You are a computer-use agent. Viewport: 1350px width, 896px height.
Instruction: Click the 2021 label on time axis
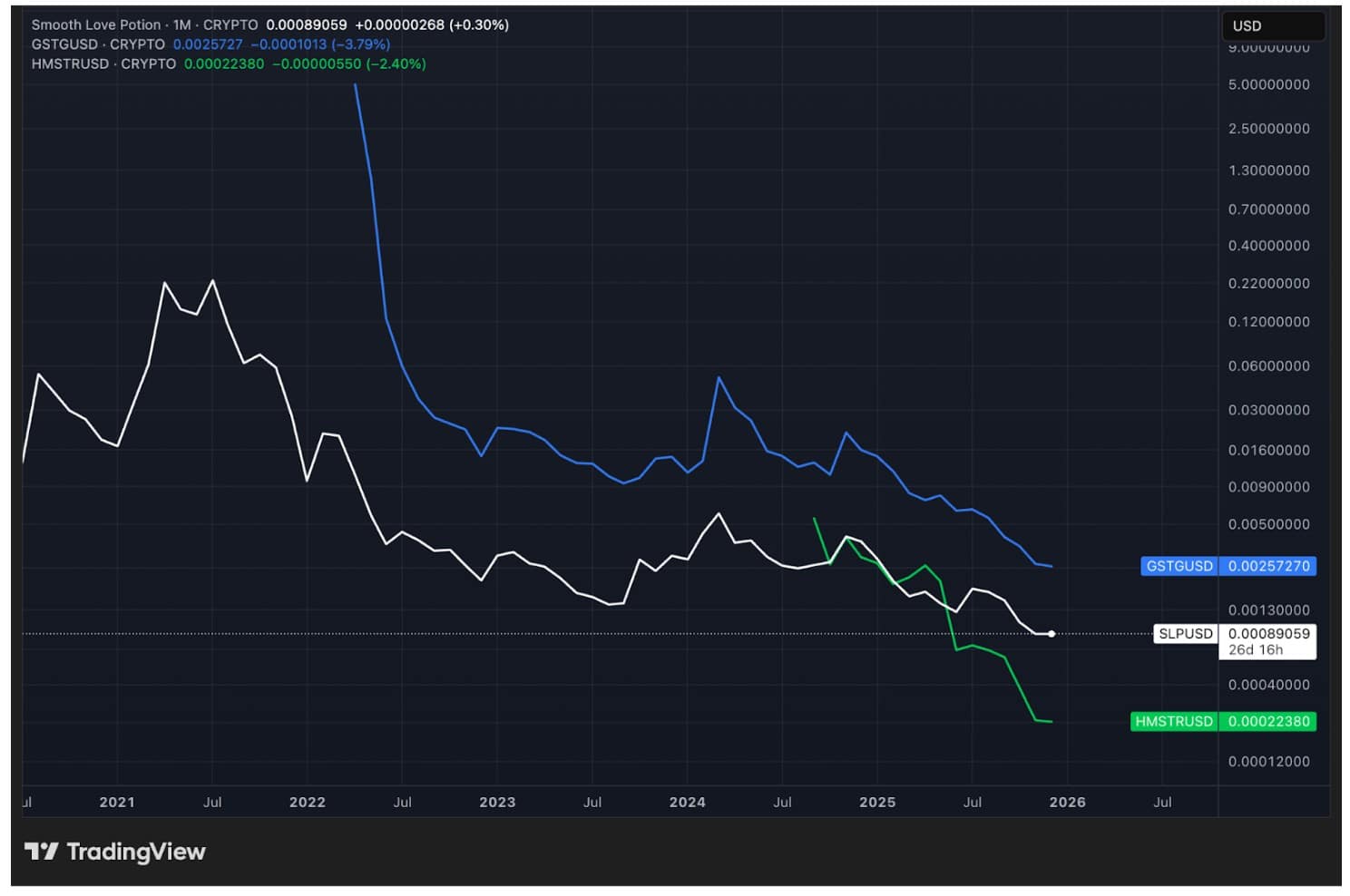[117, 803]
